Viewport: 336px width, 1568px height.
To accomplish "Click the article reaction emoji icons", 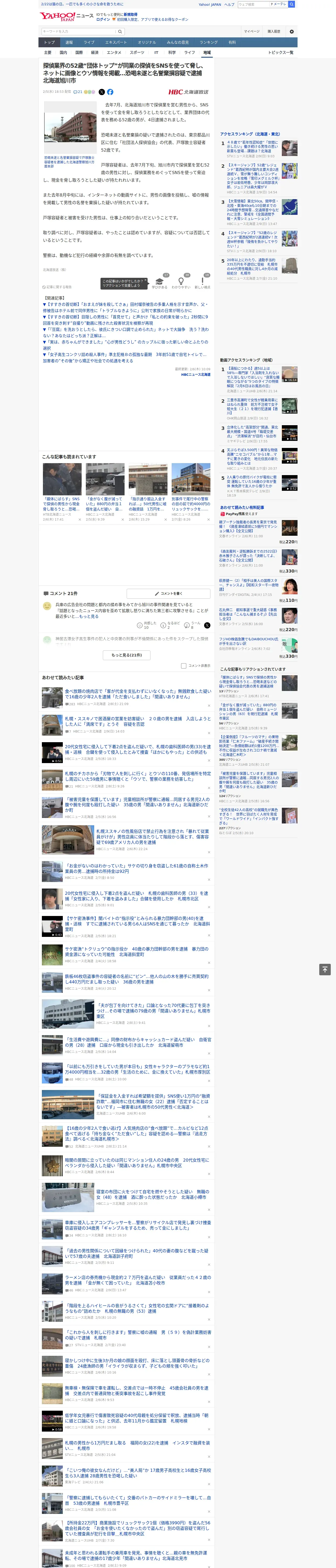I will 90,92.
